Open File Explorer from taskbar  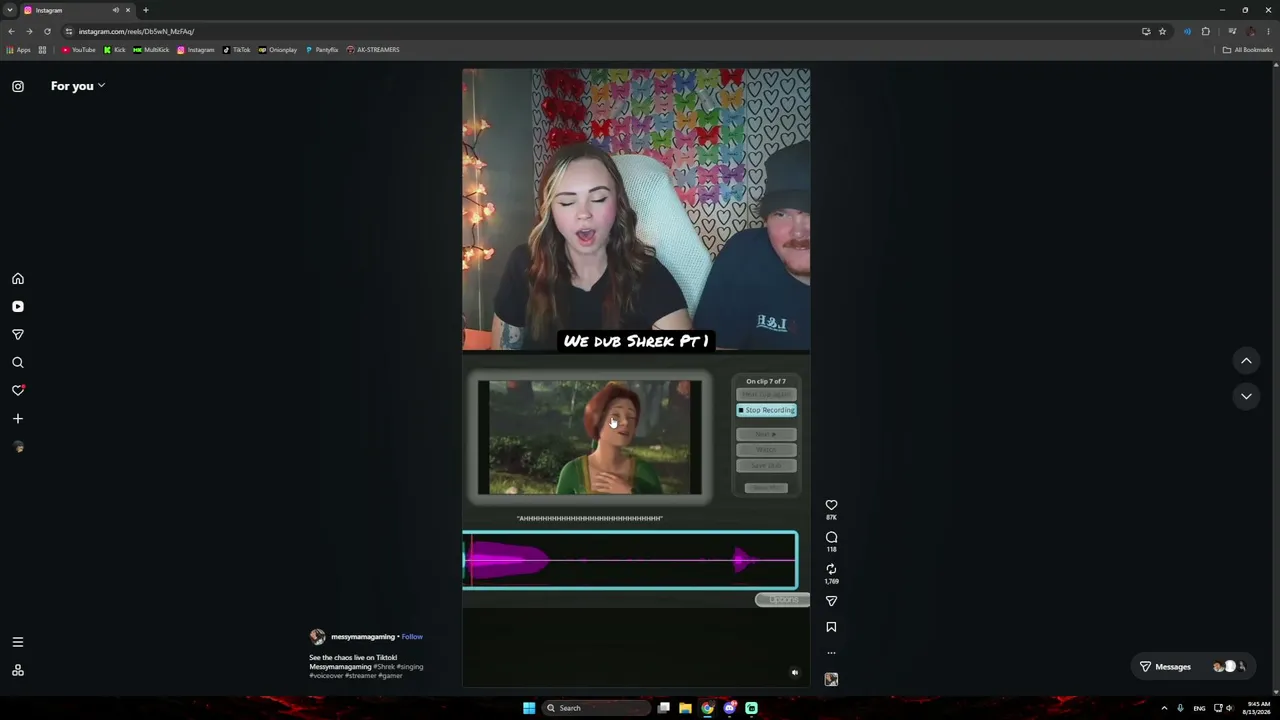tap(685, 708)
